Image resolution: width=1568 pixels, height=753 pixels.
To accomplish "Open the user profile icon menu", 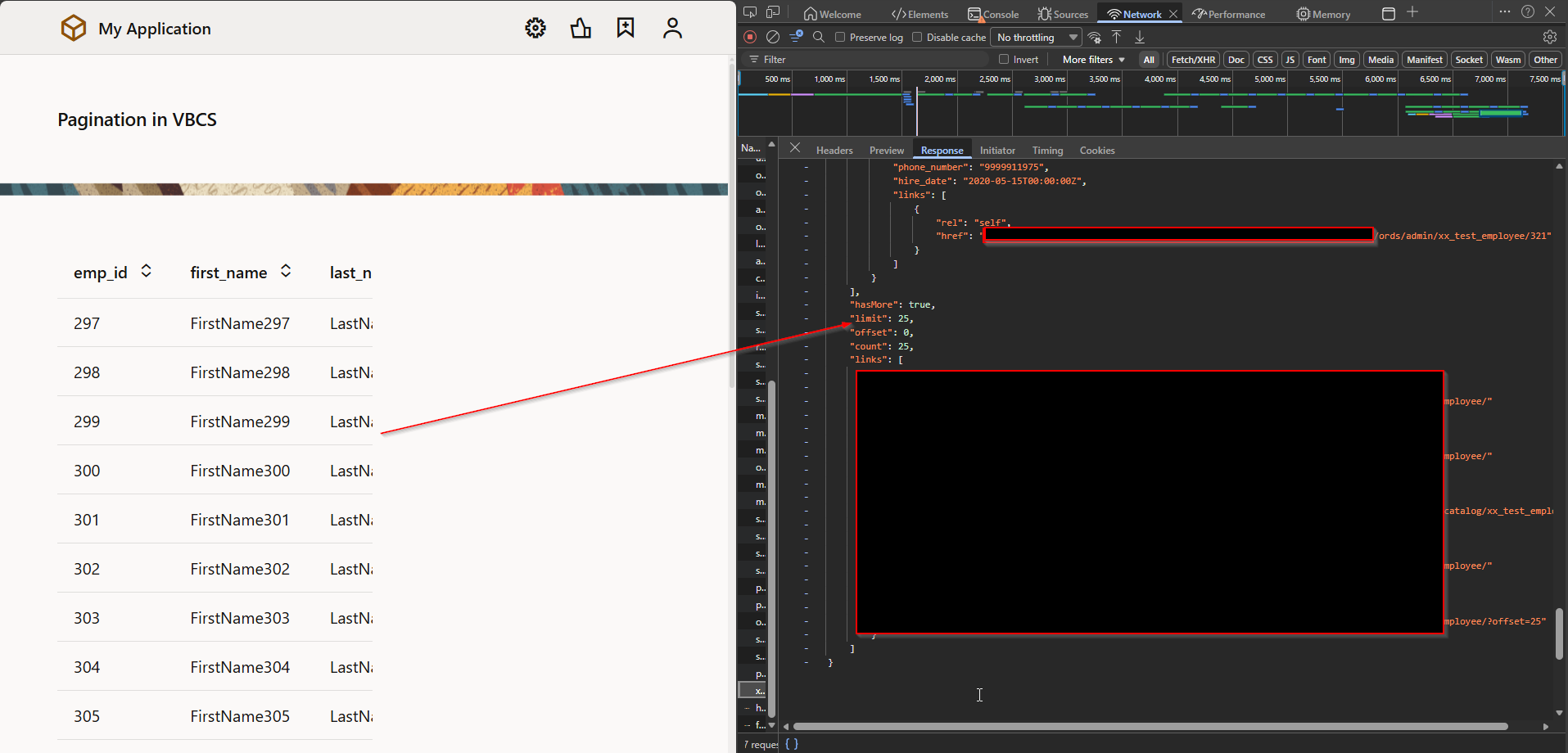I will pyautogui.click(x=672, y=29).
